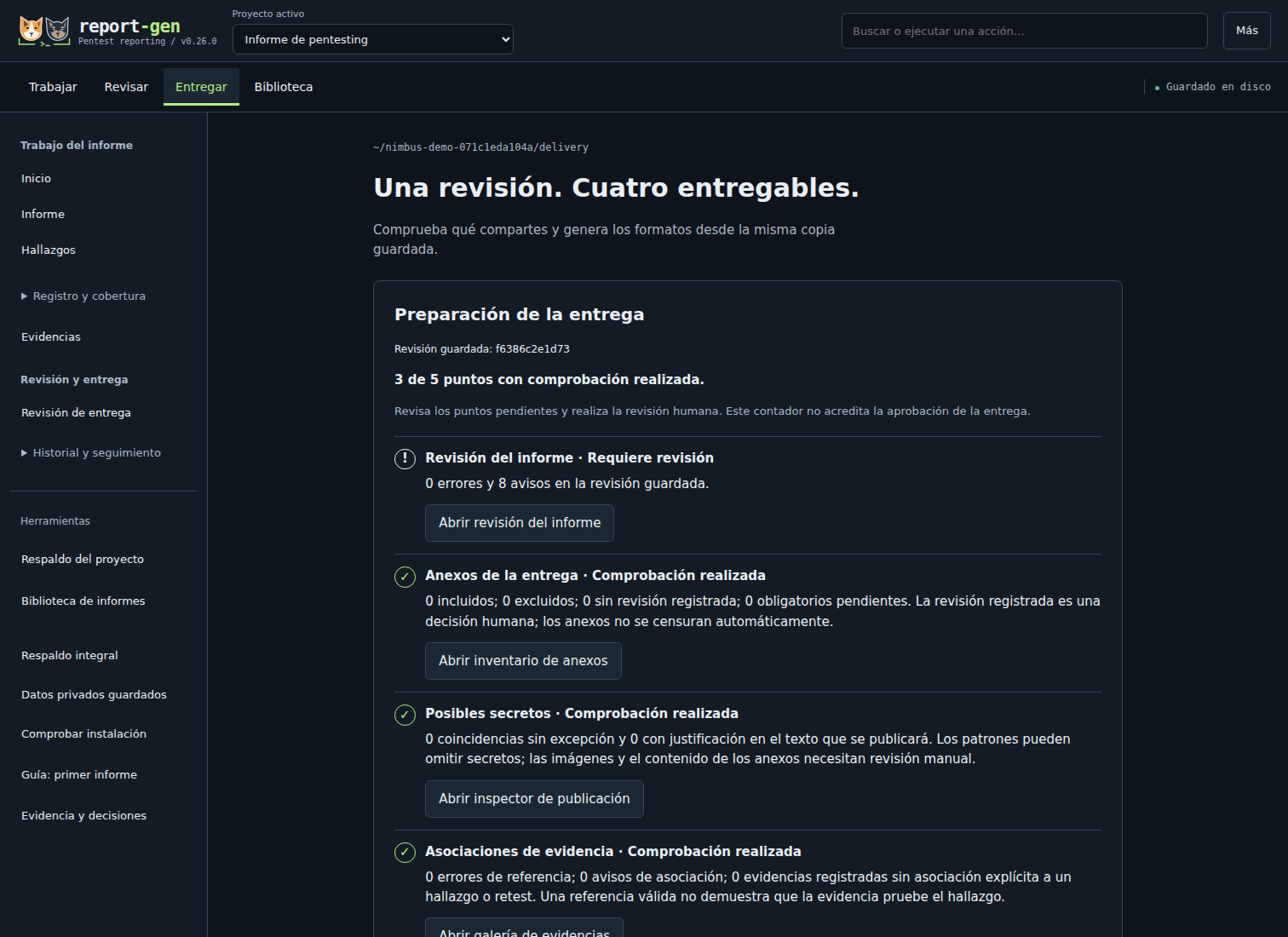Open Biblioteca de informes in sidebar
The image size is (1288, 937).
(83, 601)
